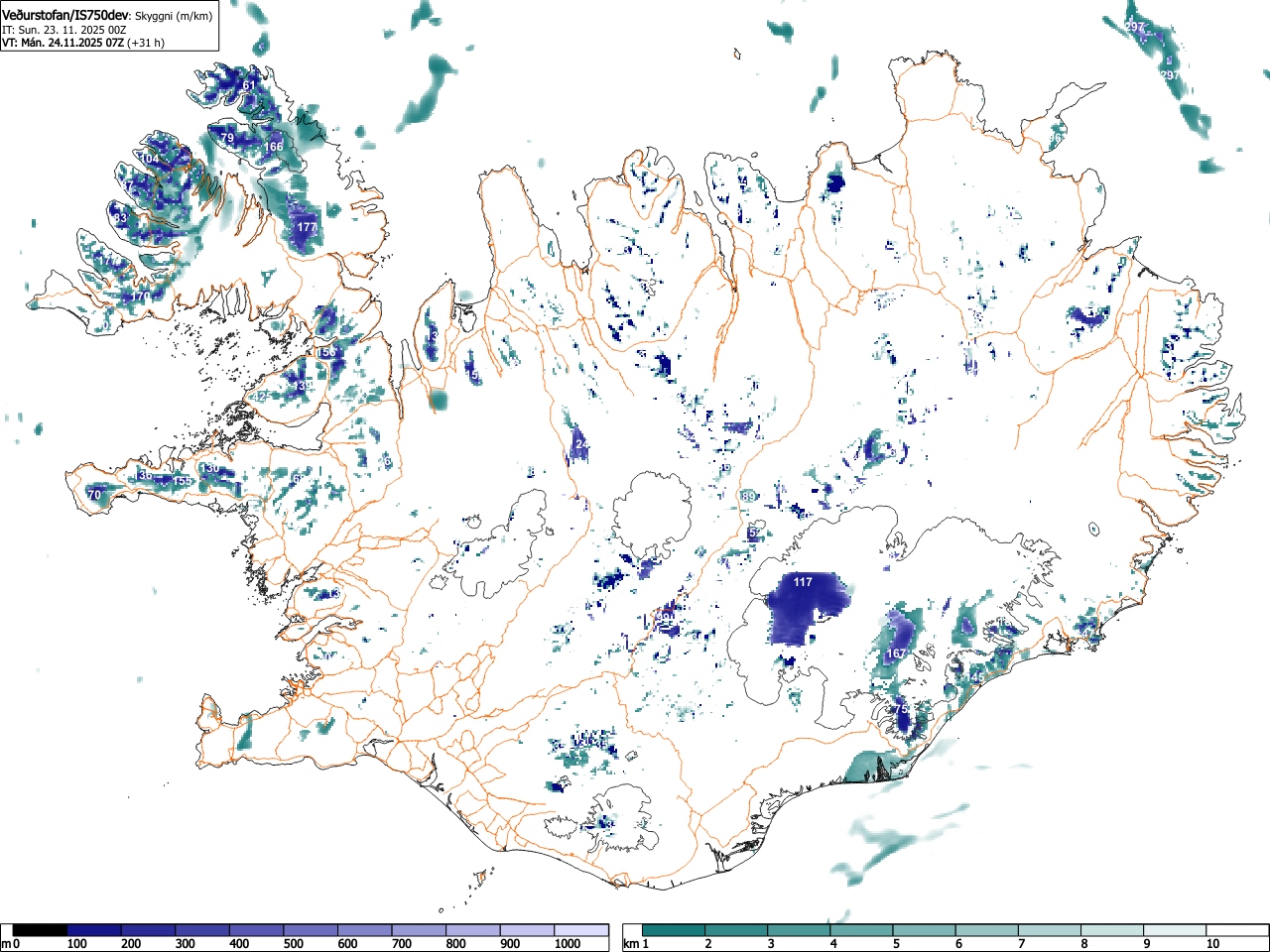Image resolution: width=1270 pixels, height=952 pixels.
Task: Click the 117 visibility value on Vatnajökull
Action: tap(803, 582)
